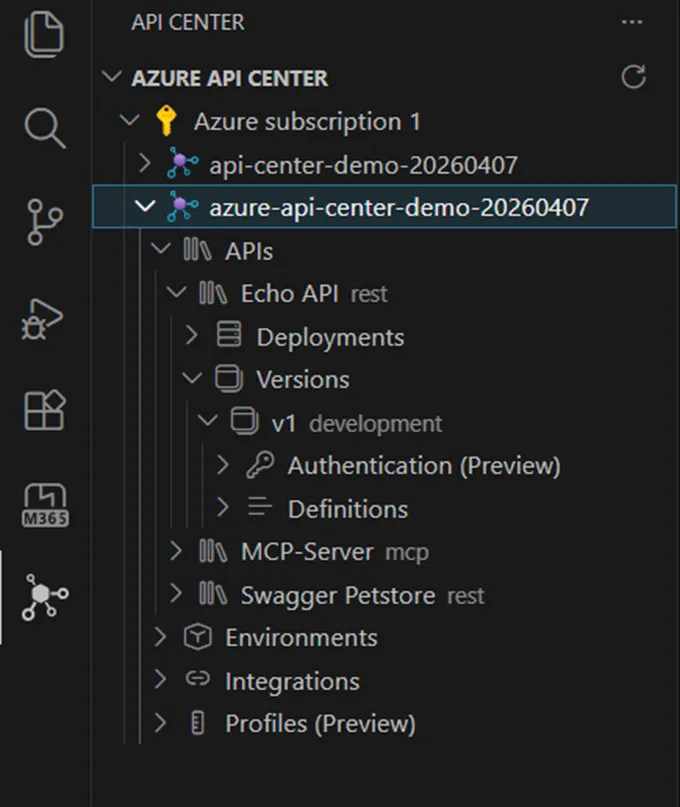Open the Run and Debug icon
The image size is (680, 807).
click(45, 316)
